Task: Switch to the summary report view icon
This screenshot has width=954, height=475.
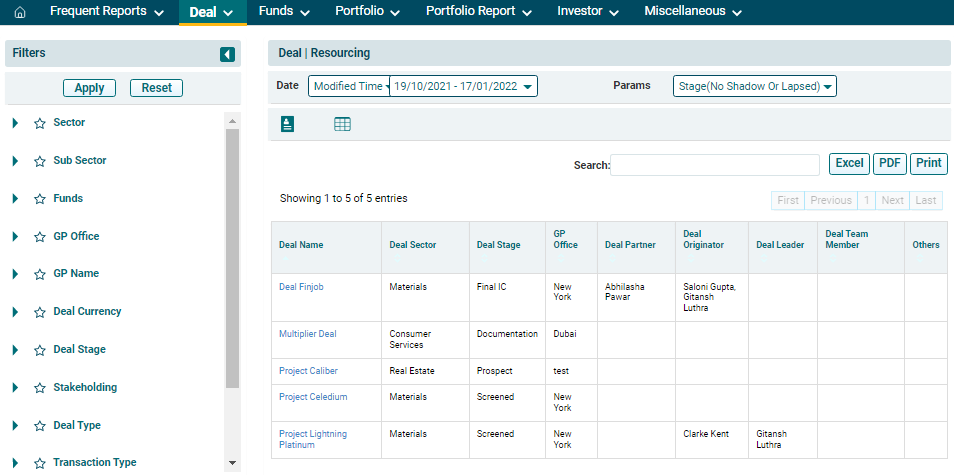Action: 288,124
